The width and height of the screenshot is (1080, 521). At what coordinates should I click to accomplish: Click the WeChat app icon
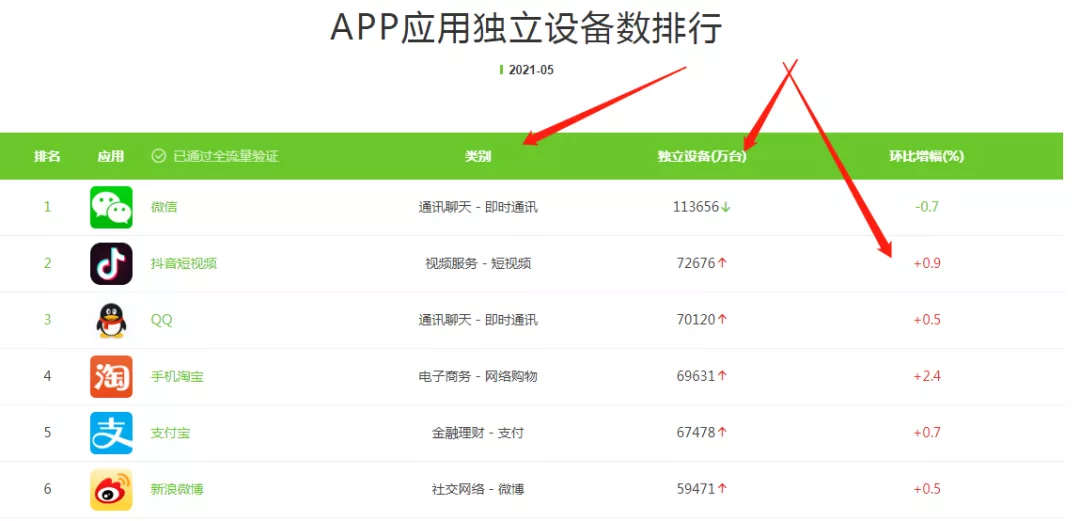coord(111,207)
